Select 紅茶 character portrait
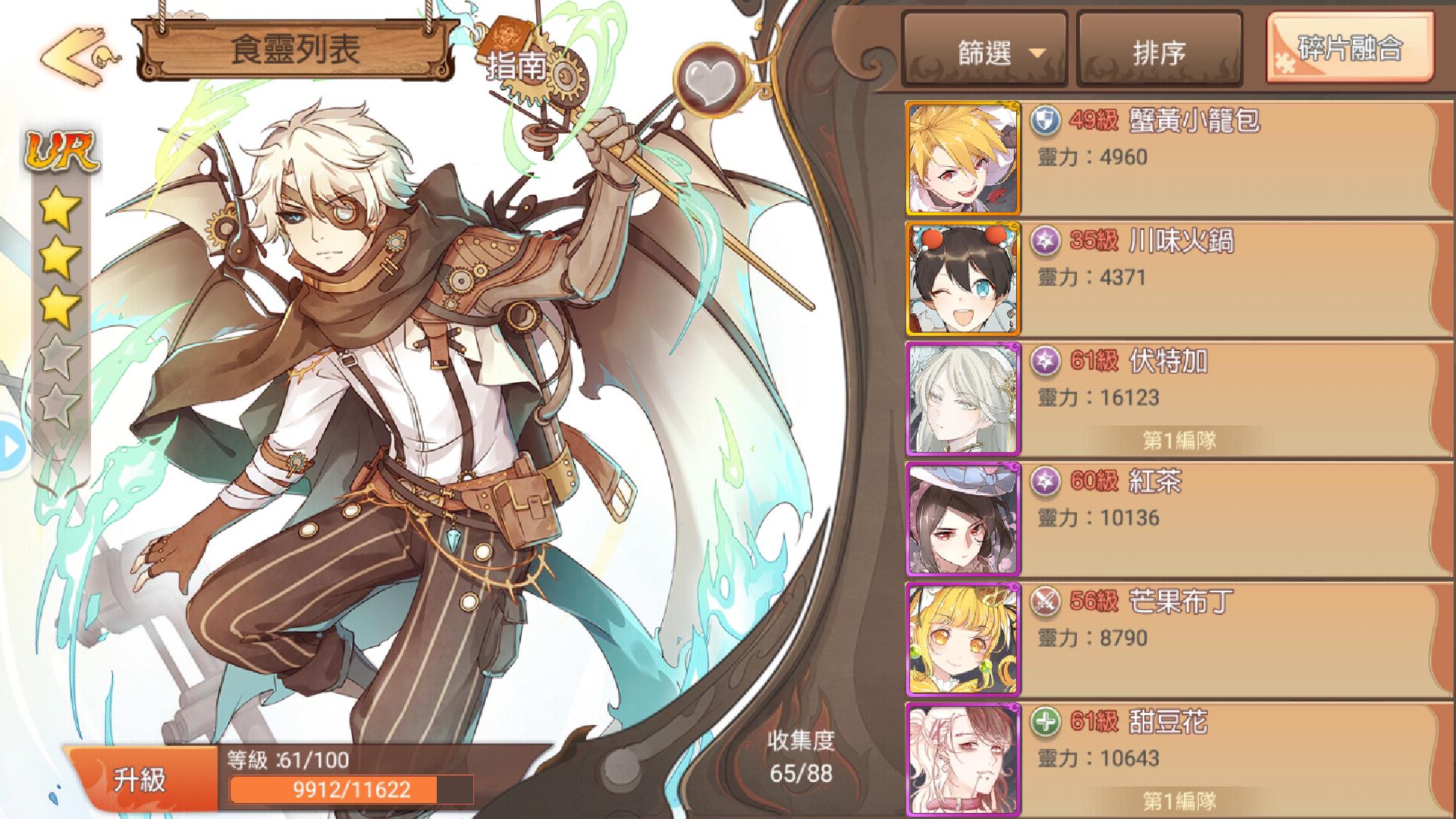The image size is (1456, 819). coord(963,519)
